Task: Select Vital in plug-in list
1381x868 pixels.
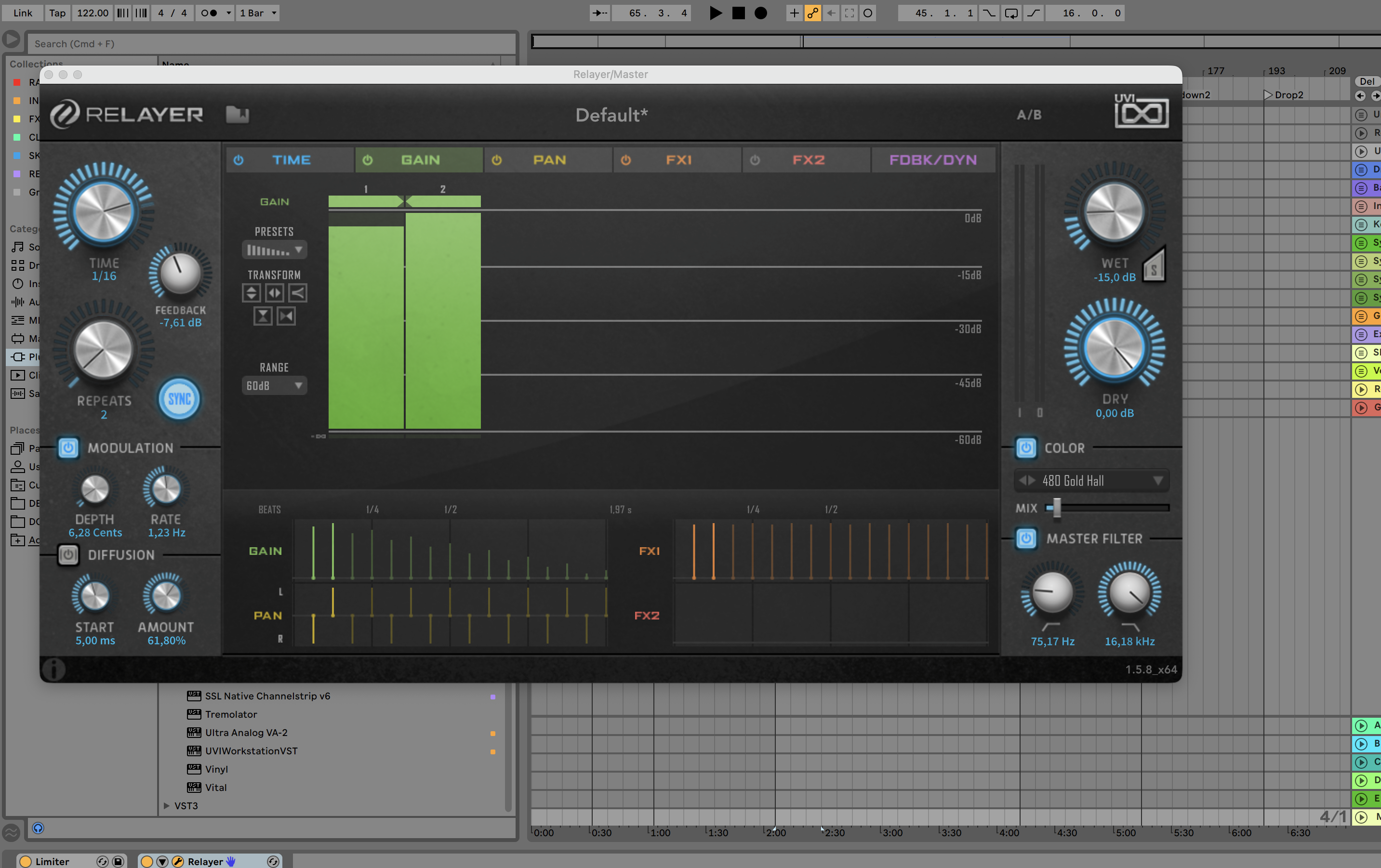Action: coord(216,787)
